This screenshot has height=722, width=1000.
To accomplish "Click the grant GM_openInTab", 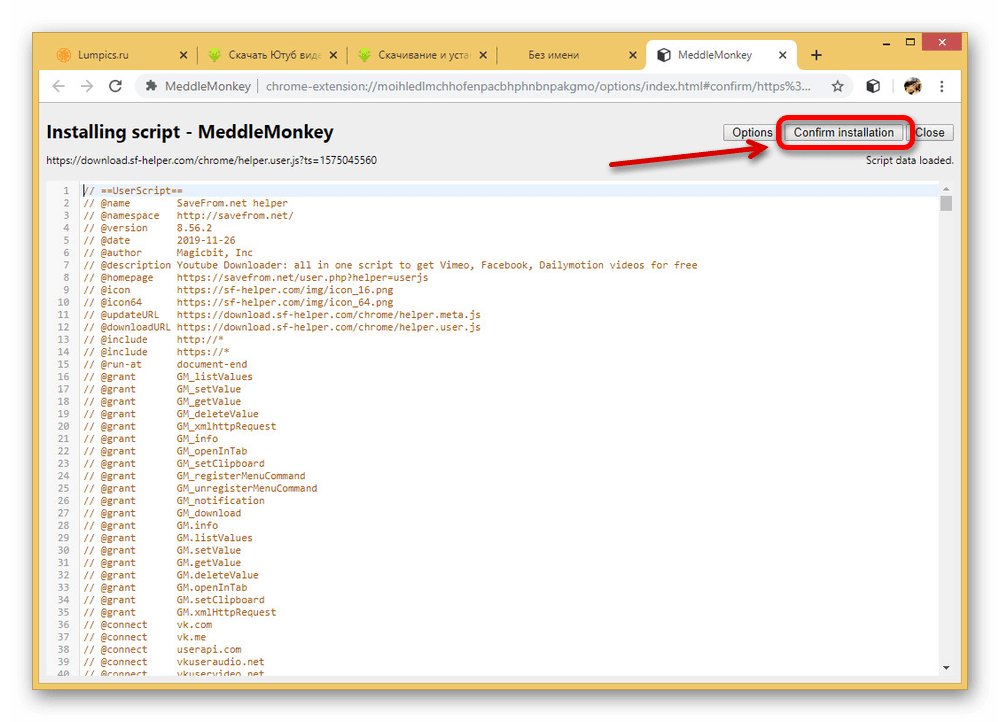I will pos(212,452).
